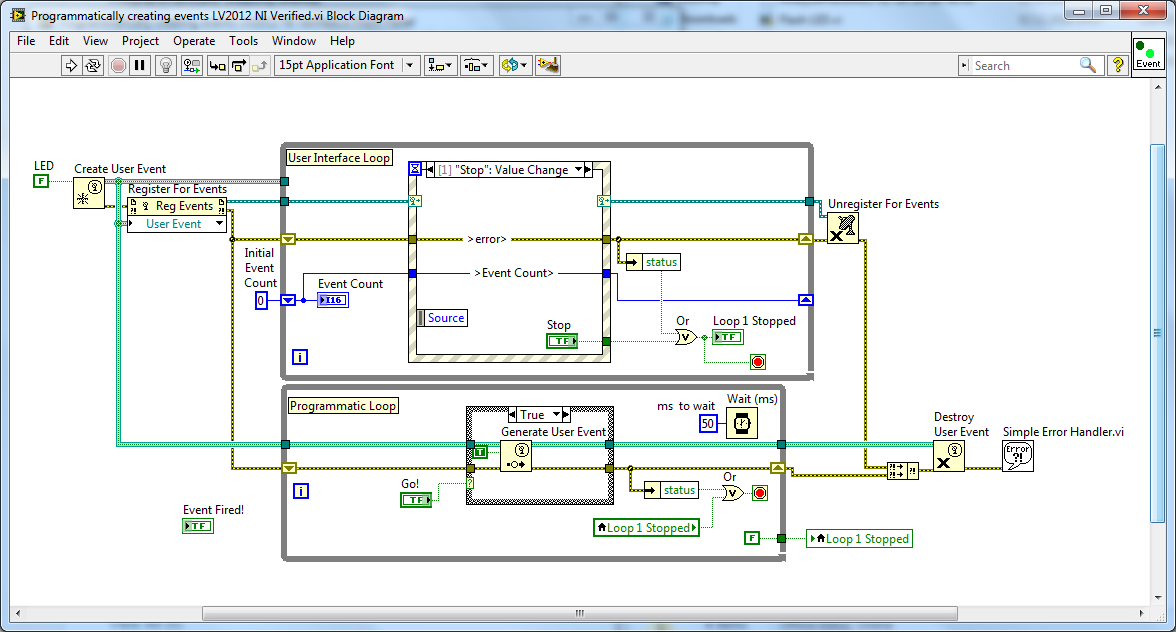1176x632 pixels.
Task: Click the Context Help question mark button
Action: [x=1118, y=65]
